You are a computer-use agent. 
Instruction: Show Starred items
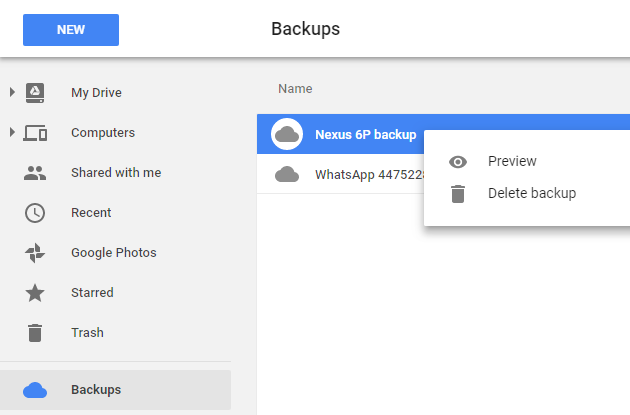92,292
